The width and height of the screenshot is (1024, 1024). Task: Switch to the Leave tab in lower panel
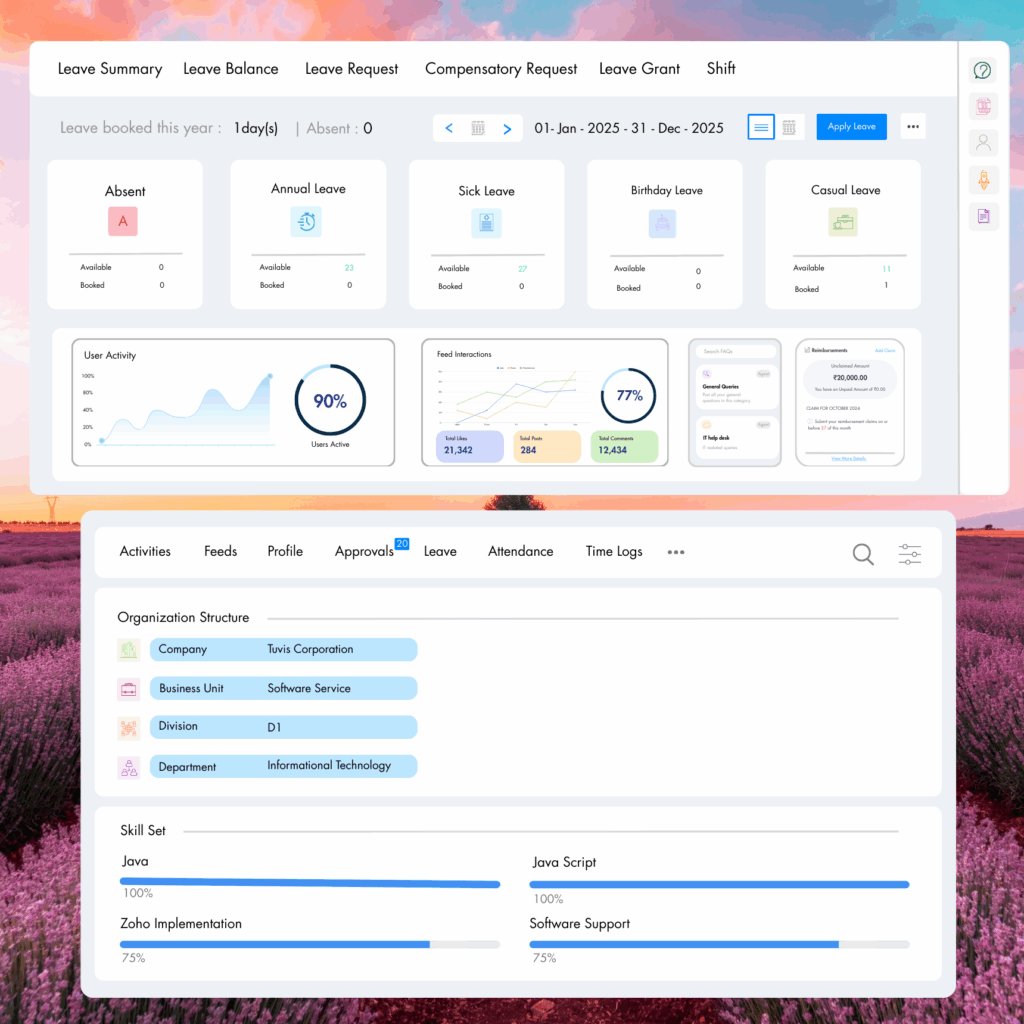pos(440,551)
